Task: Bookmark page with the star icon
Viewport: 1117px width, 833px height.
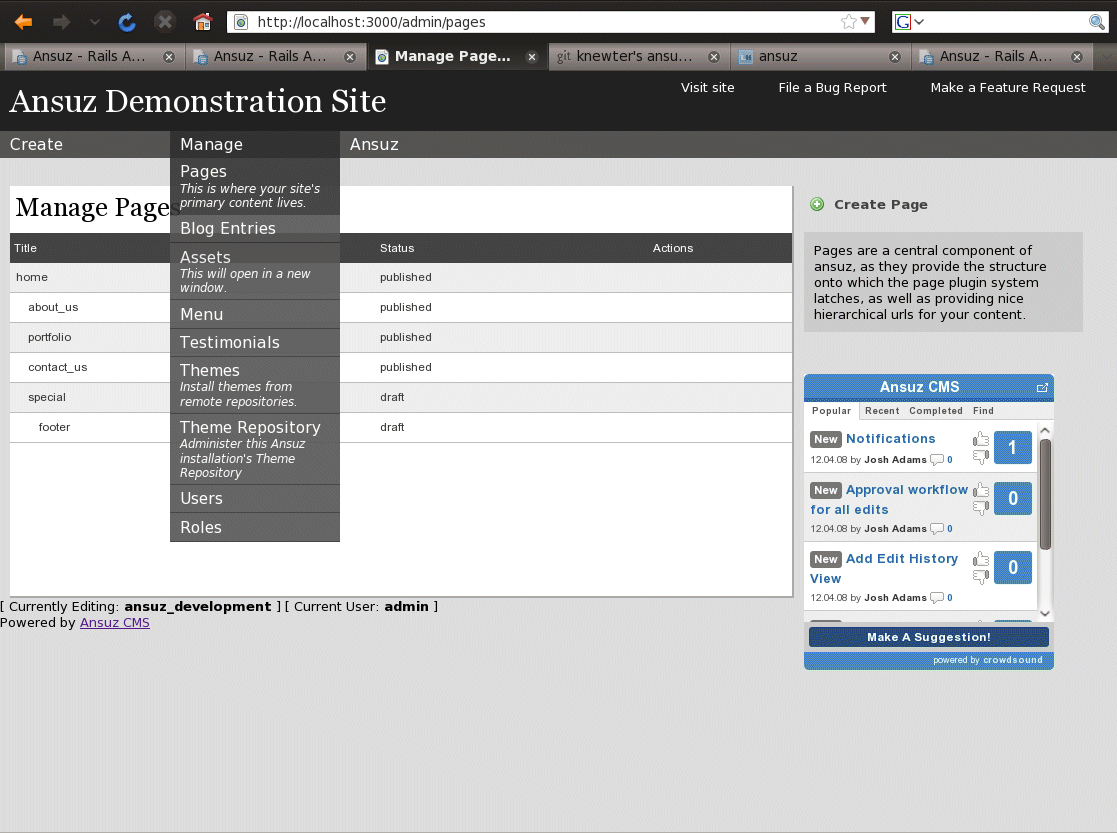Action: [x=848, y=22]
